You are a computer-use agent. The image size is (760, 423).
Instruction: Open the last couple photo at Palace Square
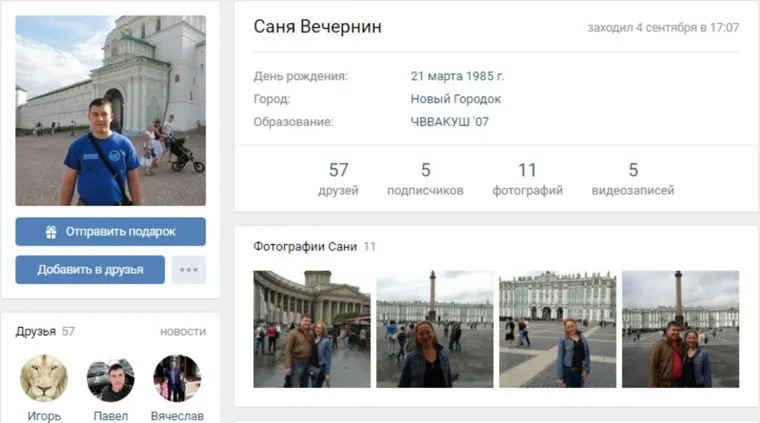681,329
